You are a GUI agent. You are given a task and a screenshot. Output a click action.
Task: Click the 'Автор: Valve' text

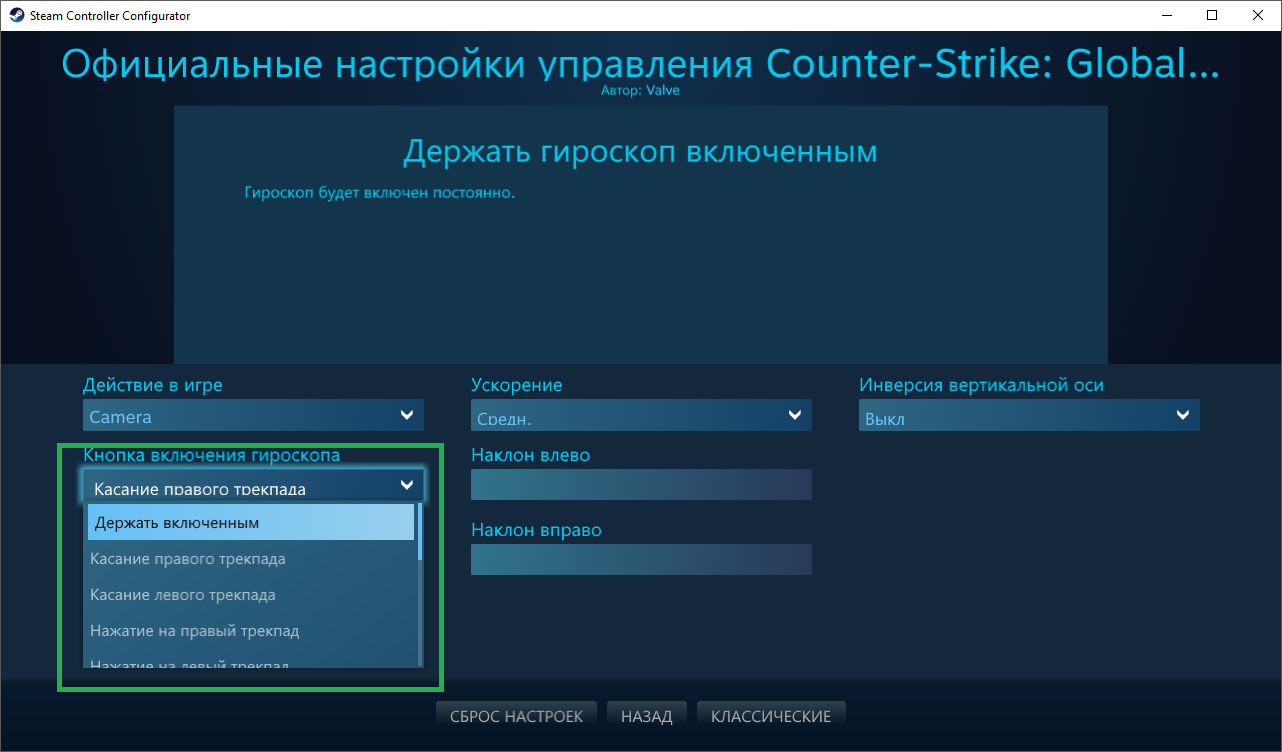[x=641, y=90]
